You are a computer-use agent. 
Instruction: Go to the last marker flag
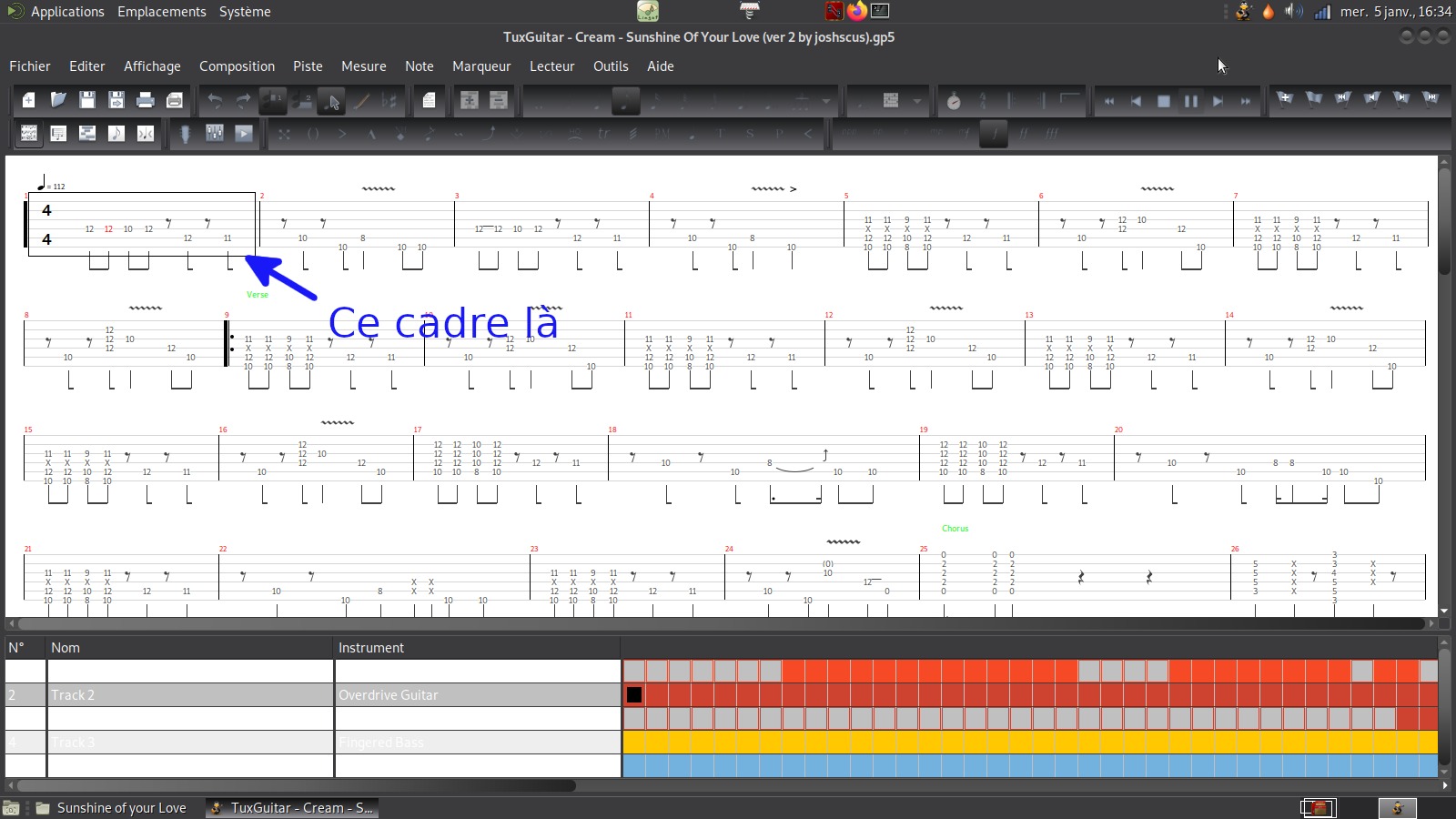pos(1431,99)
